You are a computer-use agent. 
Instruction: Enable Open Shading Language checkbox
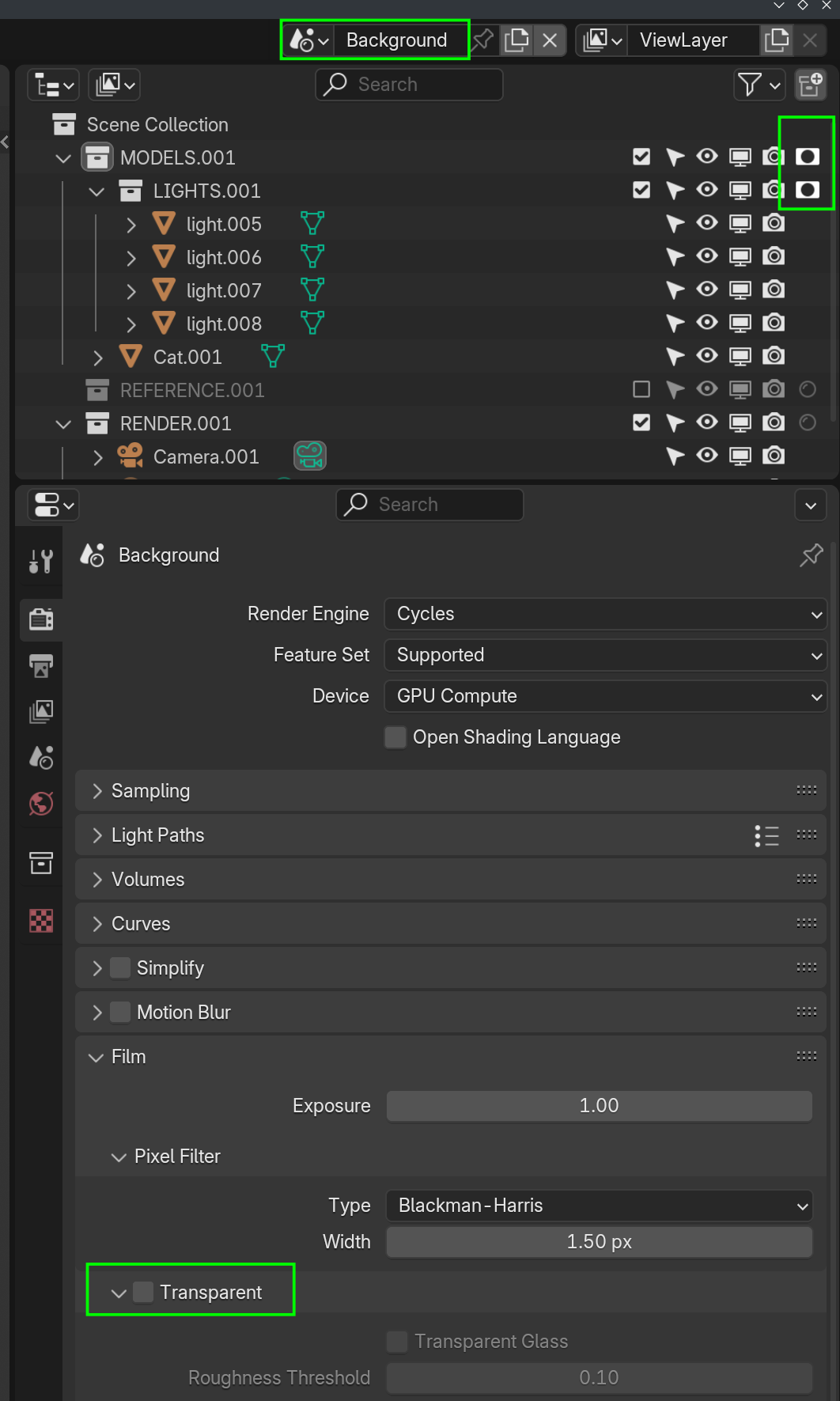395,737
